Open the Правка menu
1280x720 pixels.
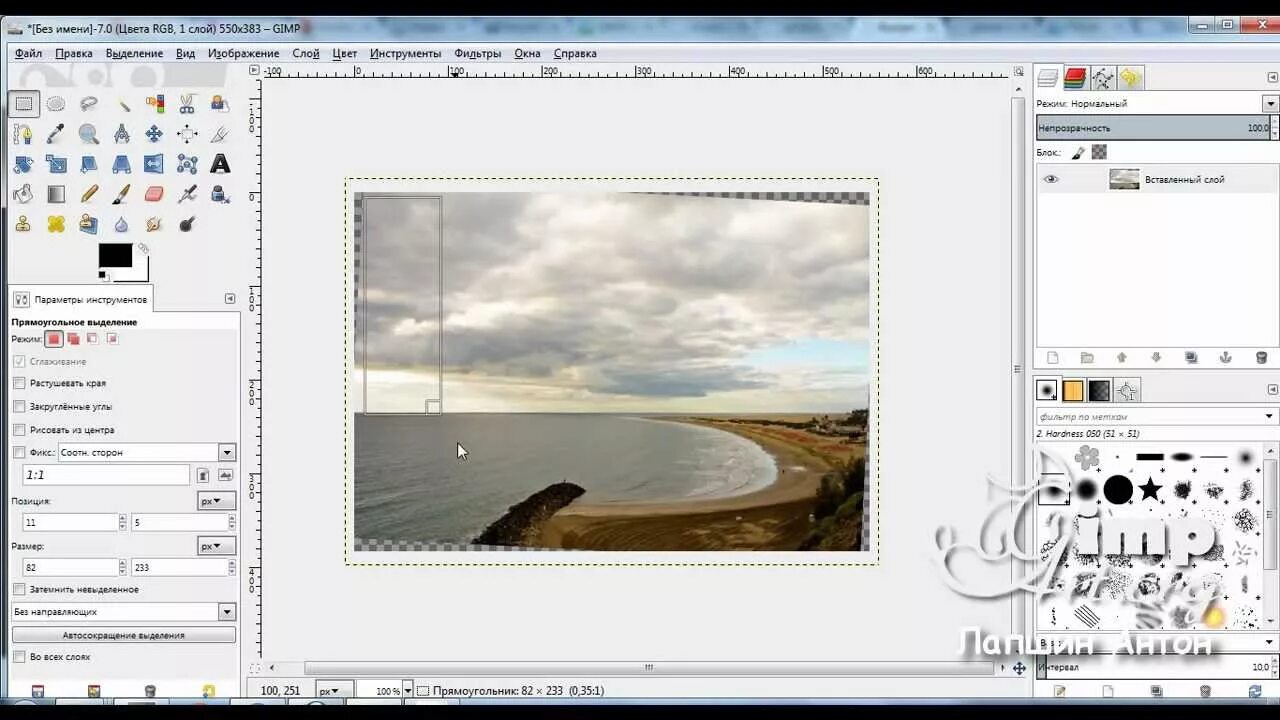(x=74, y=54)
